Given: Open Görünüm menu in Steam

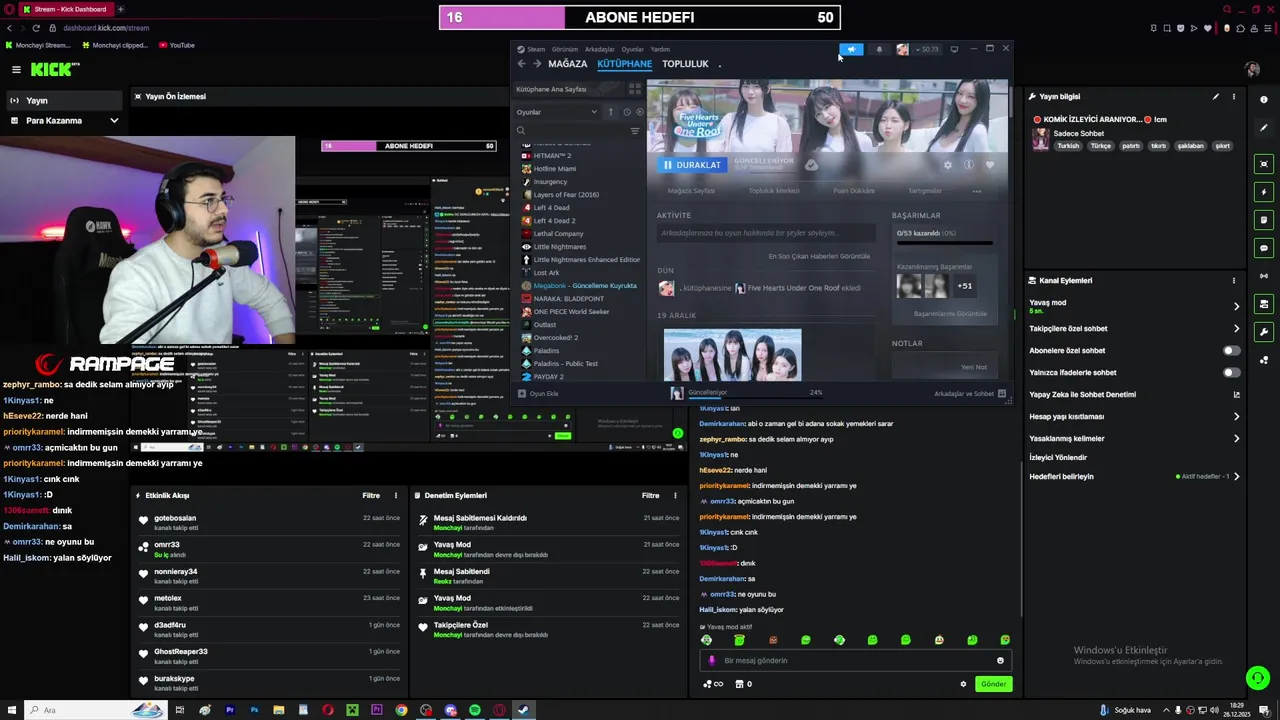Looking at the screenshot, I should click(x=565, y=49).
